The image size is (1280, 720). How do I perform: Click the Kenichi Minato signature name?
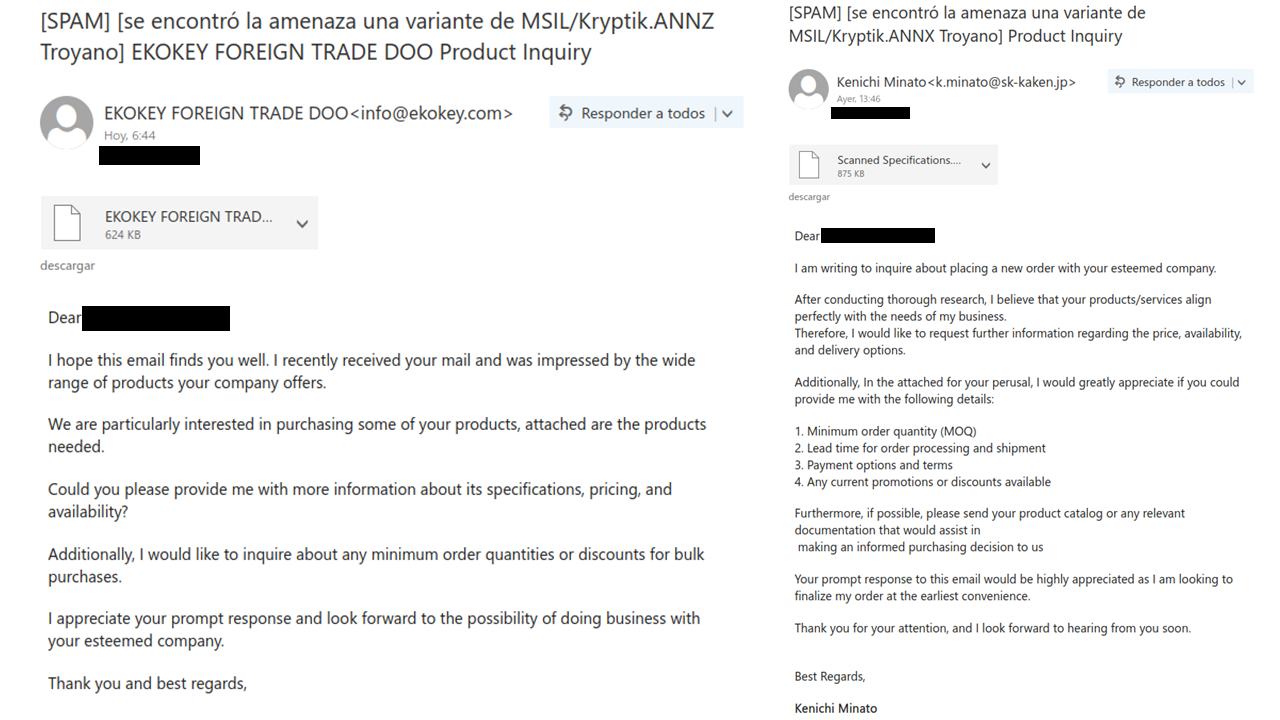point(836,708)
